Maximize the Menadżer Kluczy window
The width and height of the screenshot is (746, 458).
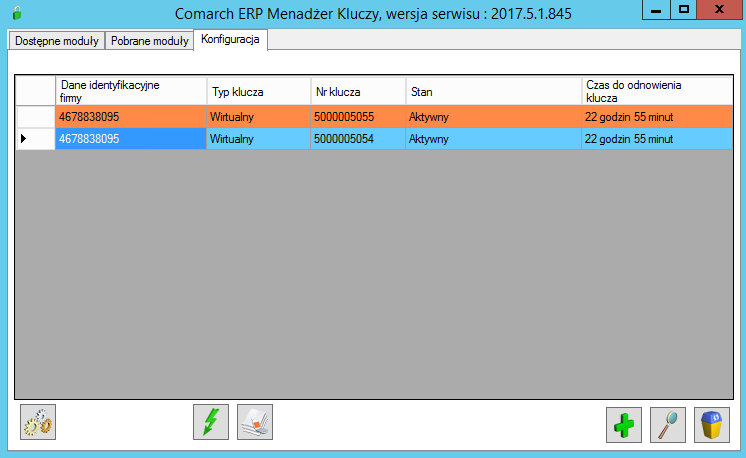pos(684,10)
